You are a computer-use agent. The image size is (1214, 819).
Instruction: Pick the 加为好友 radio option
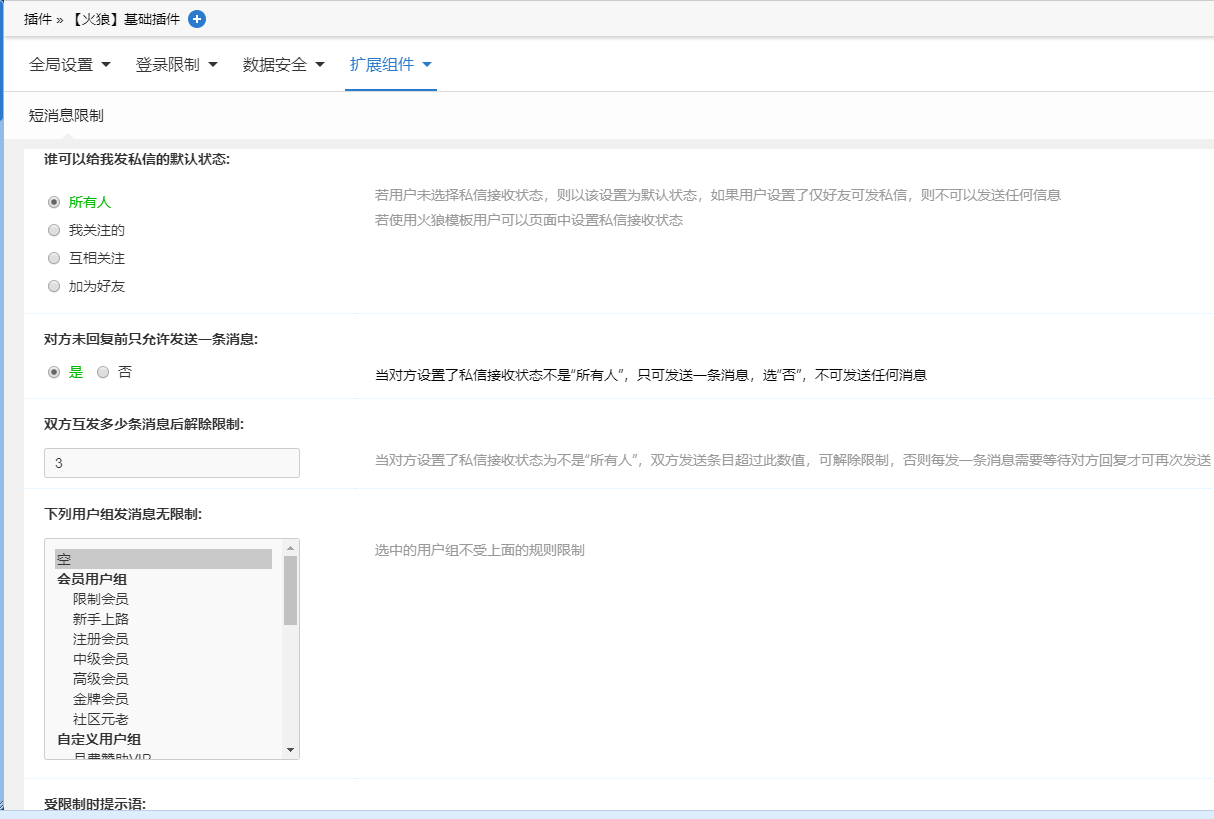pyautogui.click(x=54, y=286)
